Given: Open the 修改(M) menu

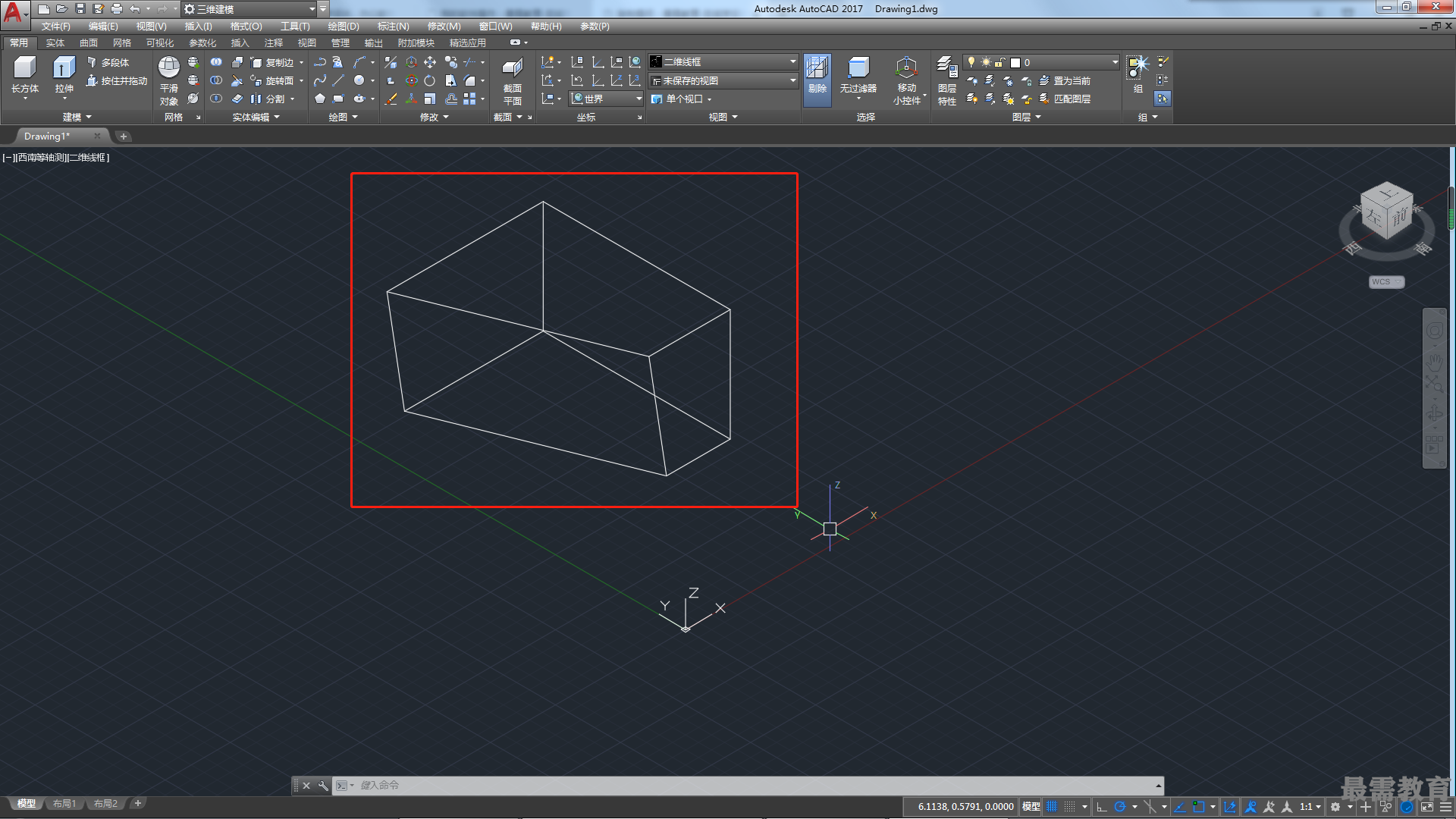Looking at the screenshot, I should (444, 27).
